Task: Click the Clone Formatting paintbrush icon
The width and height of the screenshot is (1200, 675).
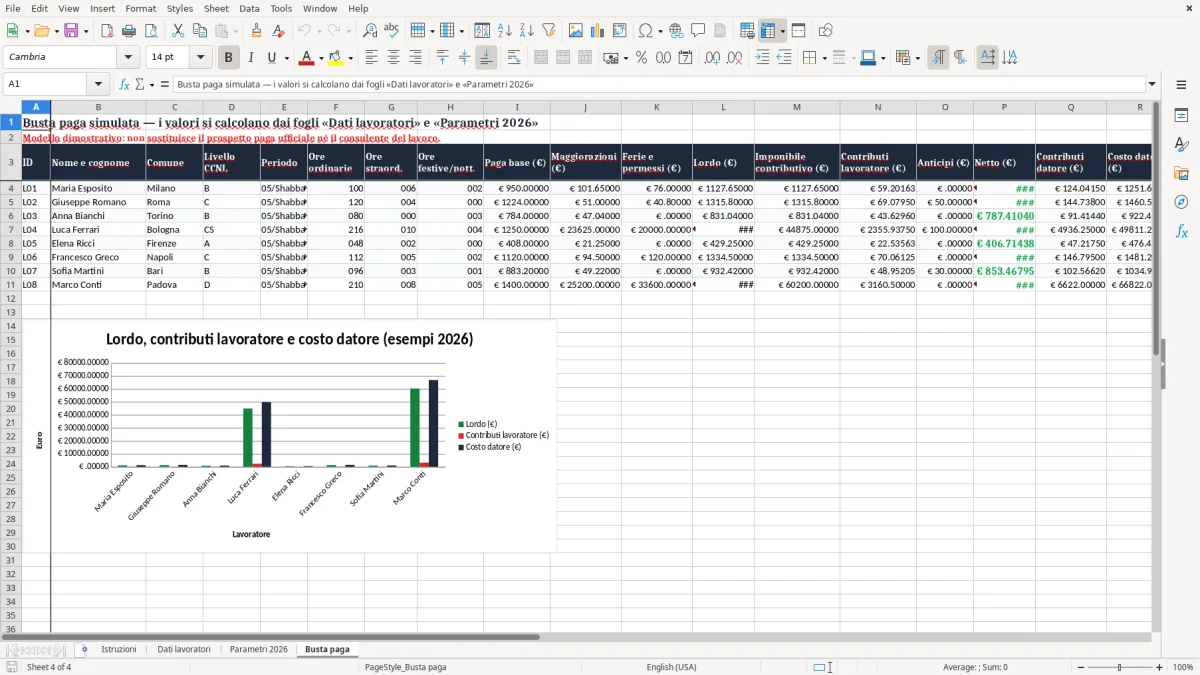Action: [256, 31]
